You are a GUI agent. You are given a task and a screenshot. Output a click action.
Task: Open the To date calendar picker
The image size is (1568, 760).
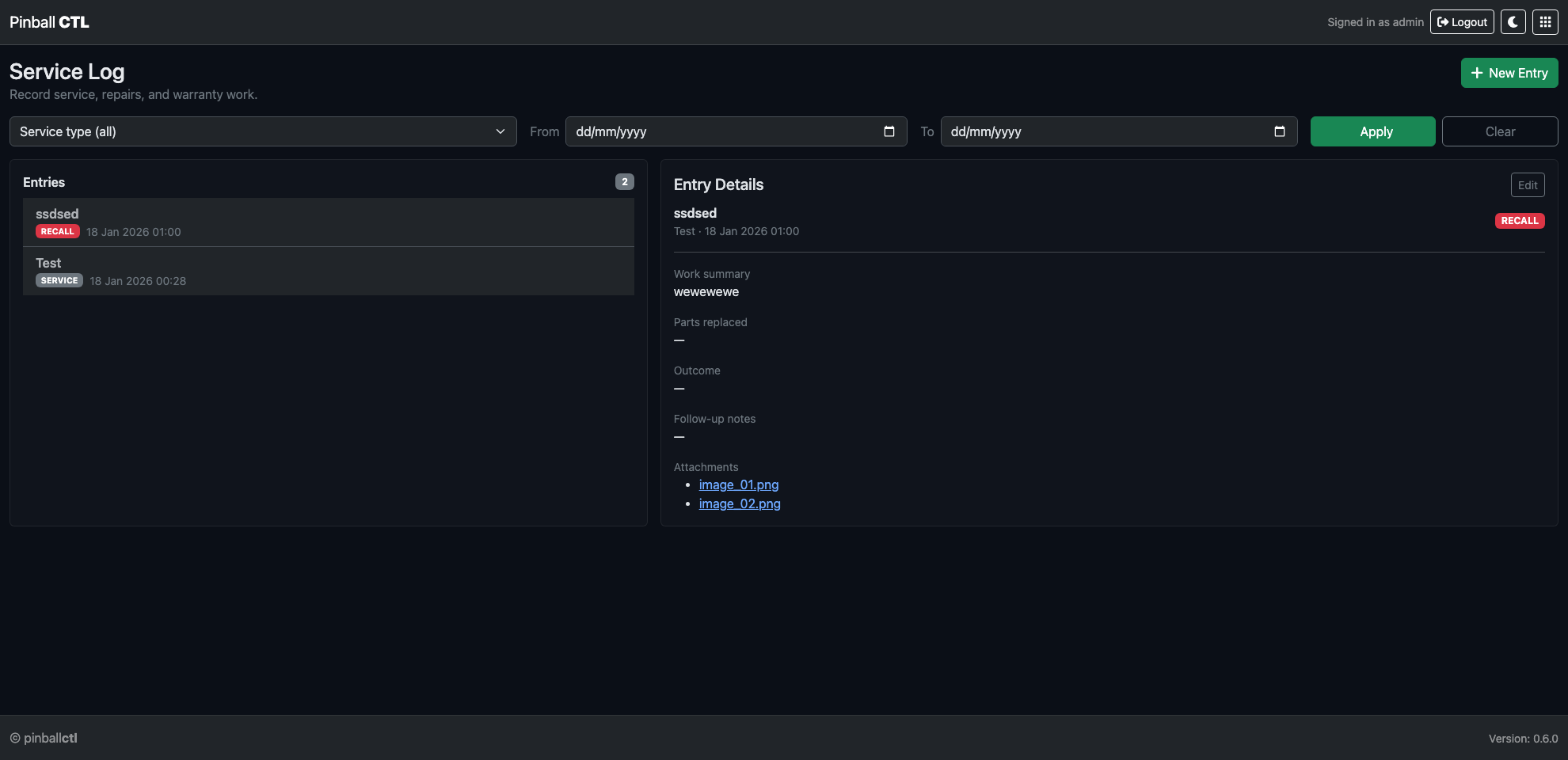[x=1281, y=131]
